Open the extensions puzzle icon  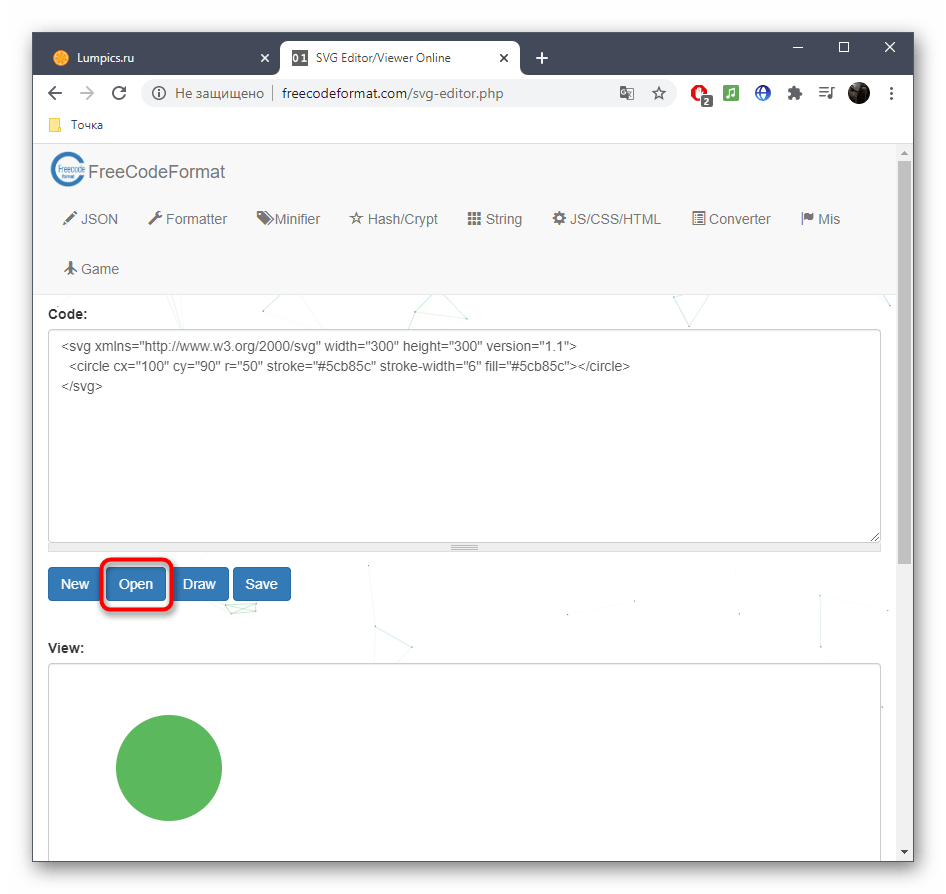[x=795, y=93]
